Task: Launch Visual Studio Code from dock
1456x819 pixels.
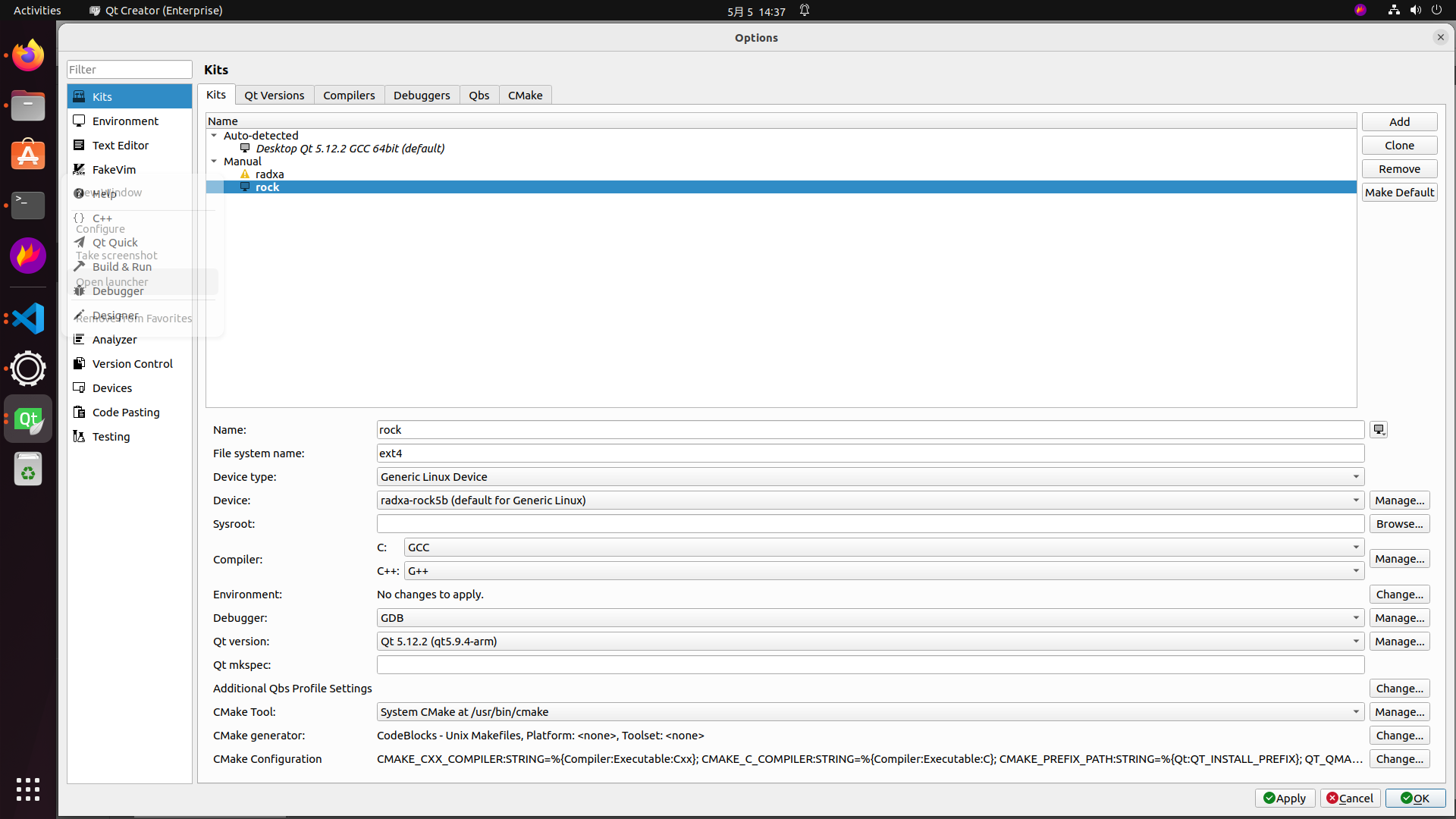Action: coord(28,318)
